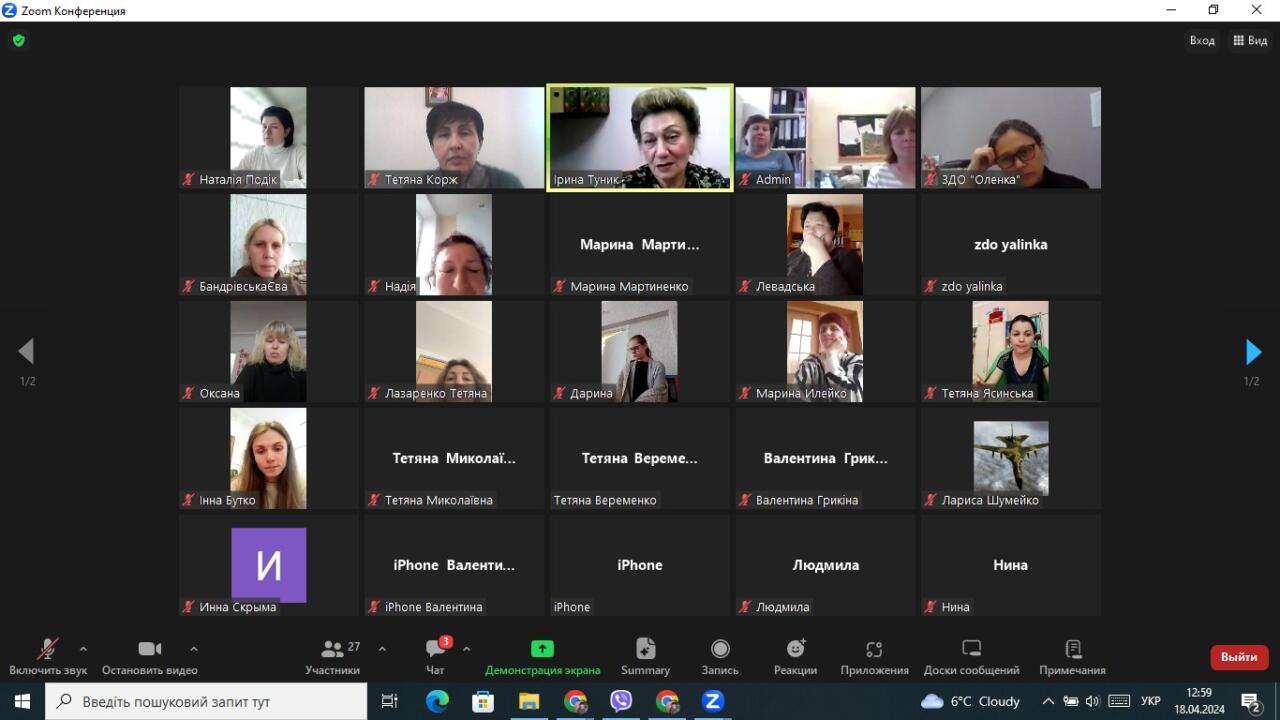The width and height of the screenshot is (1280, 720).
Task: Select Тетяна Ясинська video tile
Action: point(1011,351)
